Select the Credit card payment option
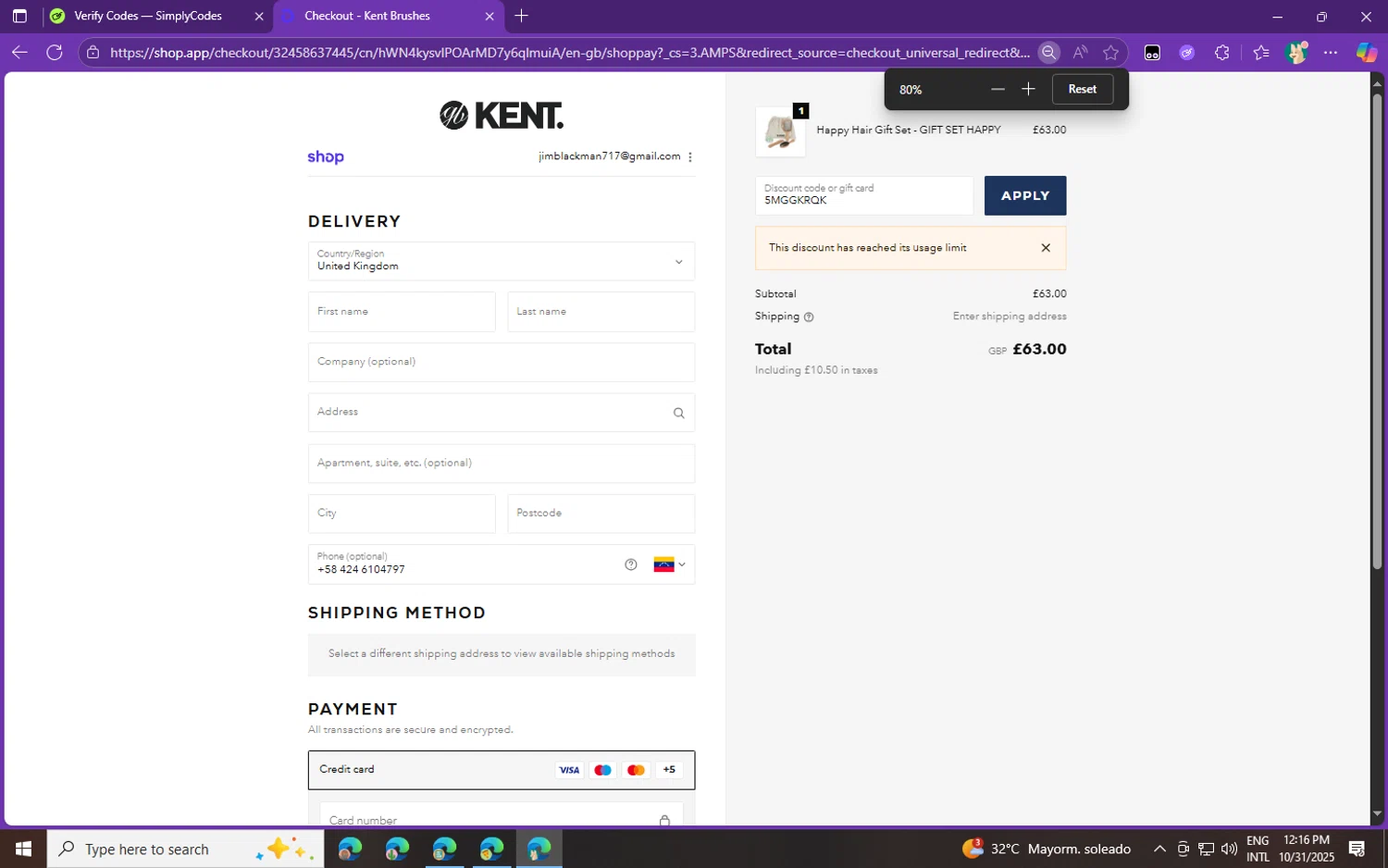 (502, 770)
